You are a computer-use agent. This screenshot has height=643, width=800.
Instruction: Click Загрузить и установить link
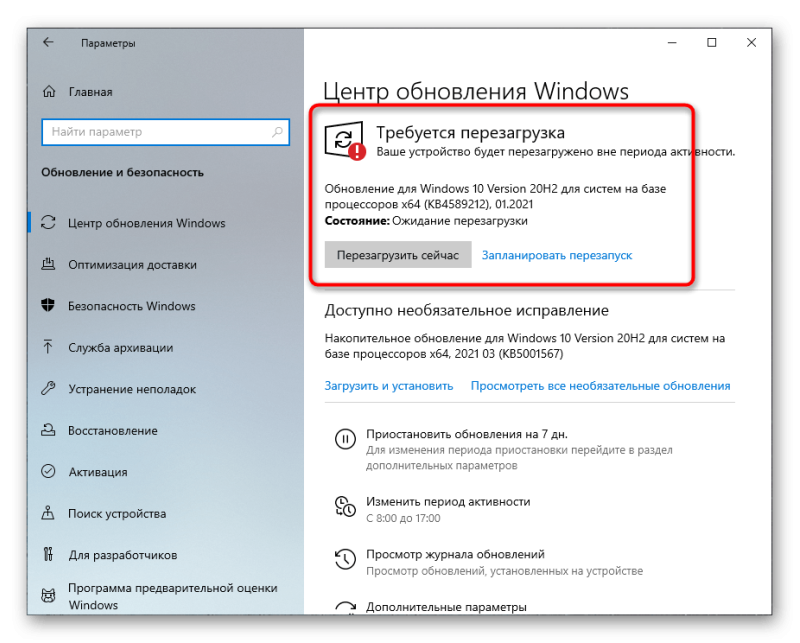(389, 386)
